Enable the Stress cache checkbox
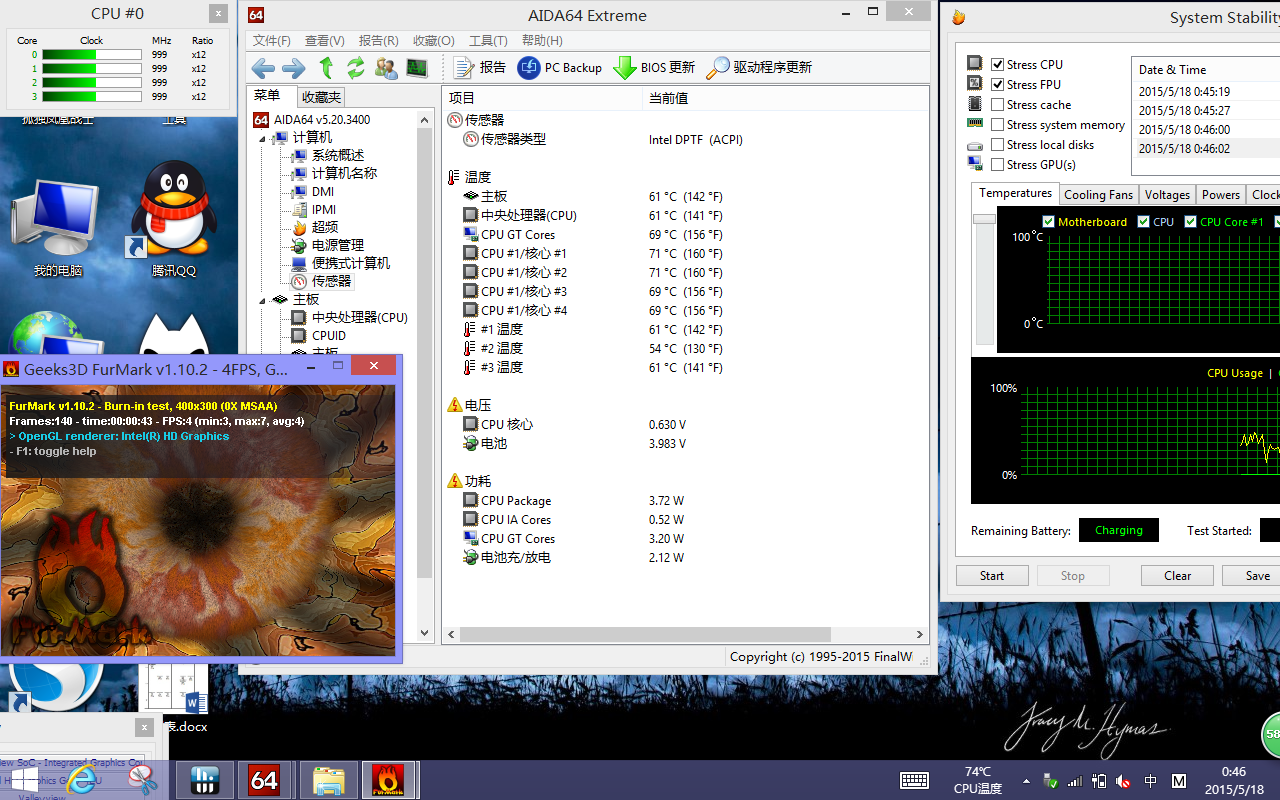Image resolution: width=1280 pixels, height=800 pixels. point(997,104)
